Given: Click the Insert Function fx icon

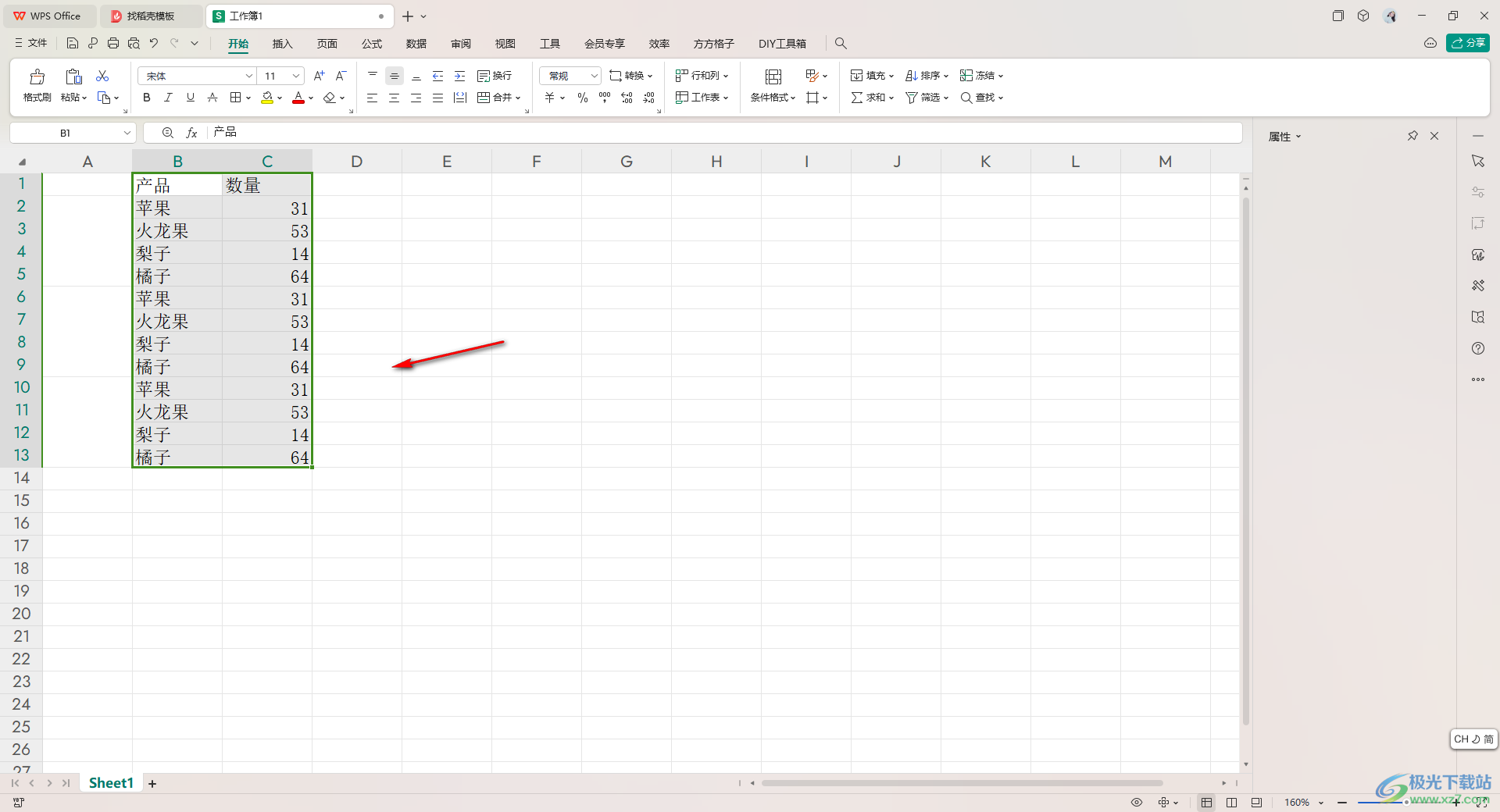Looking at the screenshot, I should point(191,133).
